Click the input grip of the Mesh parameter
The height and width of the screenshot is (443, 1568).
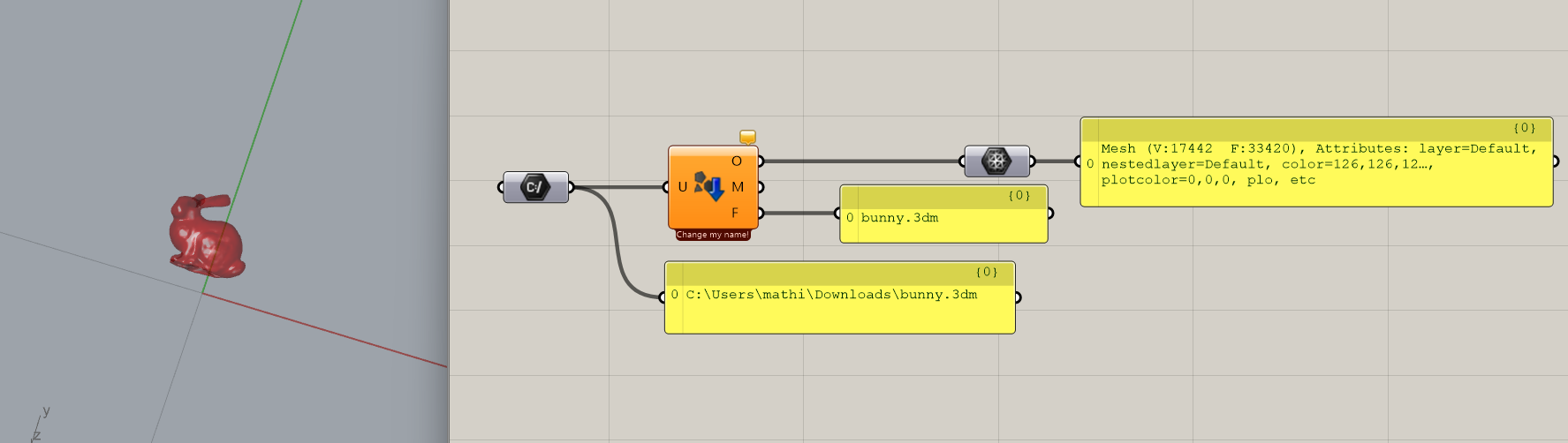pos(962,161)
